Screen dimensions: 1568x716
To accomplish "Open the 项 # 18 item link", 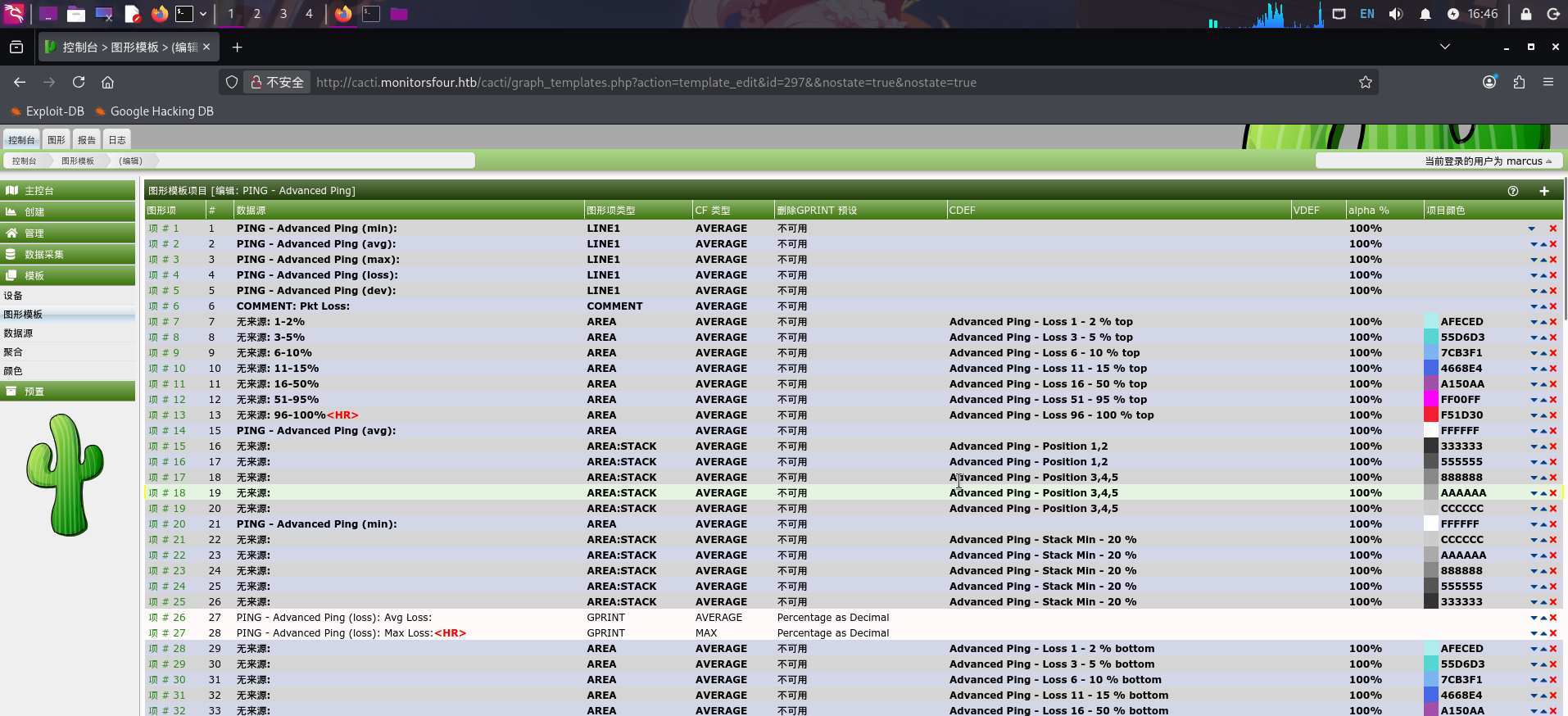I will 167,493.
